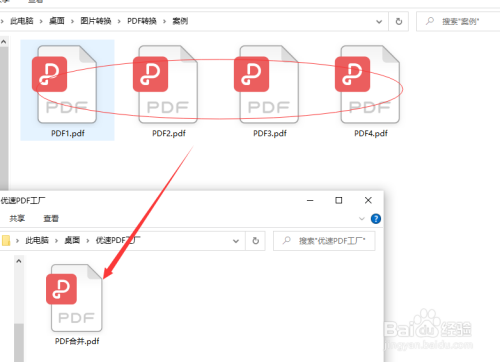Image resolution: width=500 pixels, height=362 pixels.
Task: Click the PDF2.pdf file name label
Action: click(x=169, y=133)
